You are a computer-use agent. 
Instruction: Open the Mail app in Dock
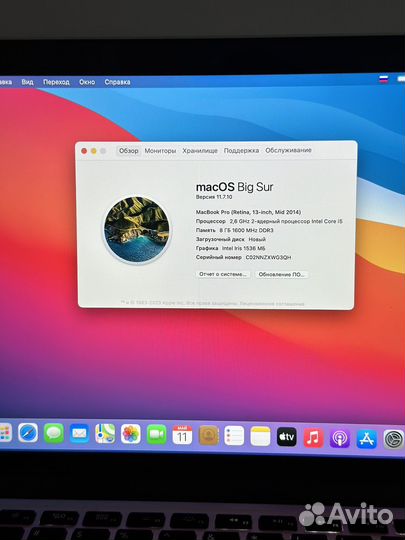point(80,434)
